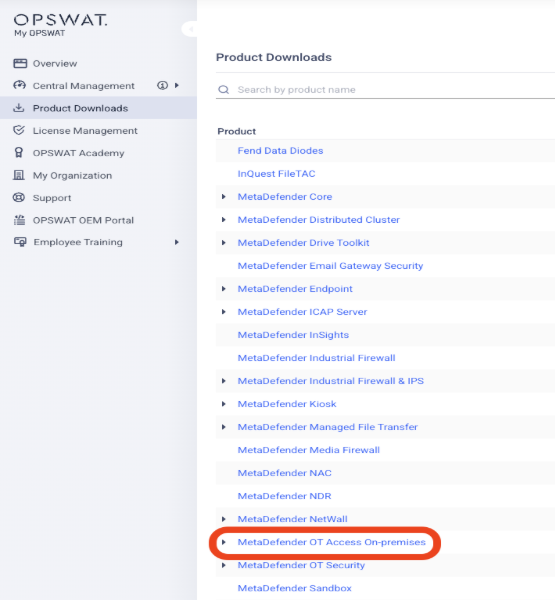
Task: Click the Support lifebuoy icon
Action: tap(19, 197)
